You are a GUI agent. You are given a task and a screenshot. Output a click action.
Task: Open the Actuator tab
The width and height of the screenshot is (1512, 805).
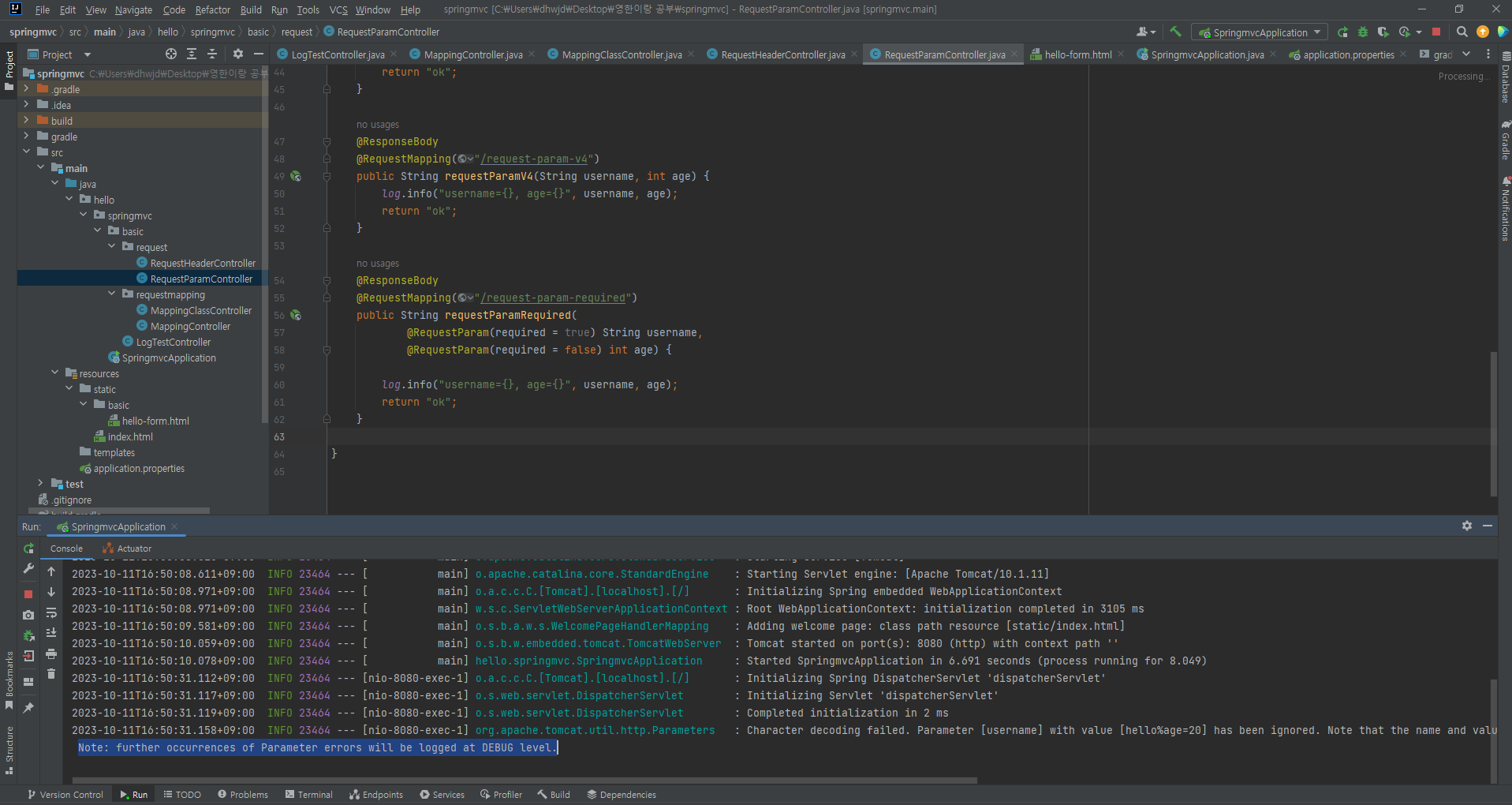(x=127, y=549)
